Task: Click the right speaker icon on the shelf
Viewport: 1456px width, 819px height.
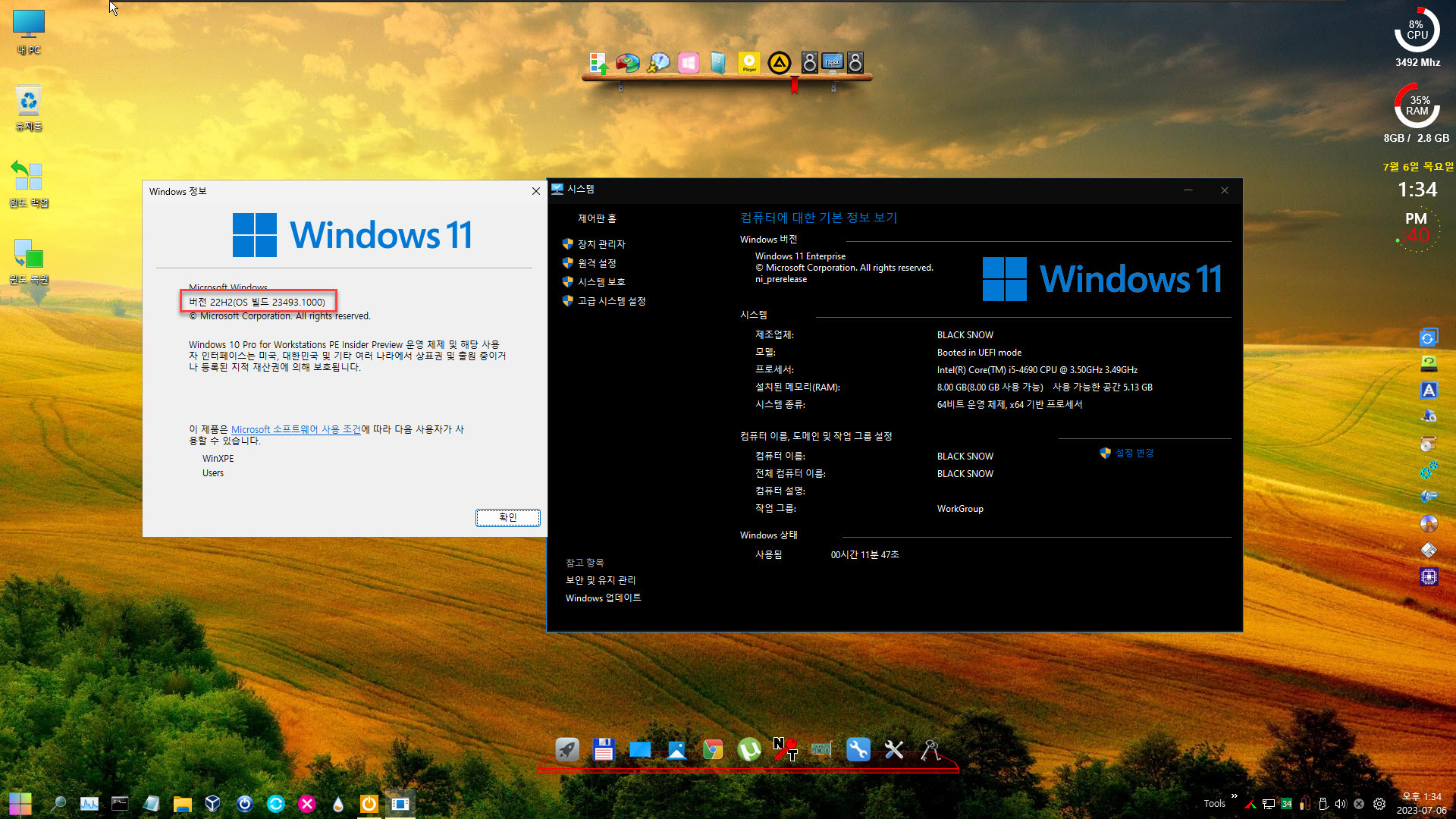Action: pos(855,63)
